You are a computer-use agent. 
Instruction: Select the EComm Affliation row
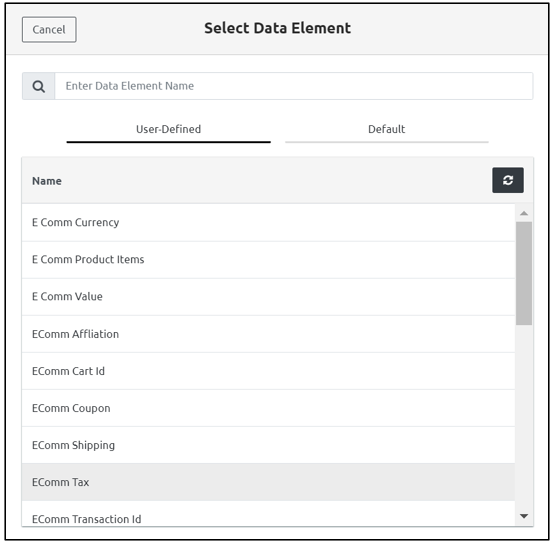pos(268,334)
